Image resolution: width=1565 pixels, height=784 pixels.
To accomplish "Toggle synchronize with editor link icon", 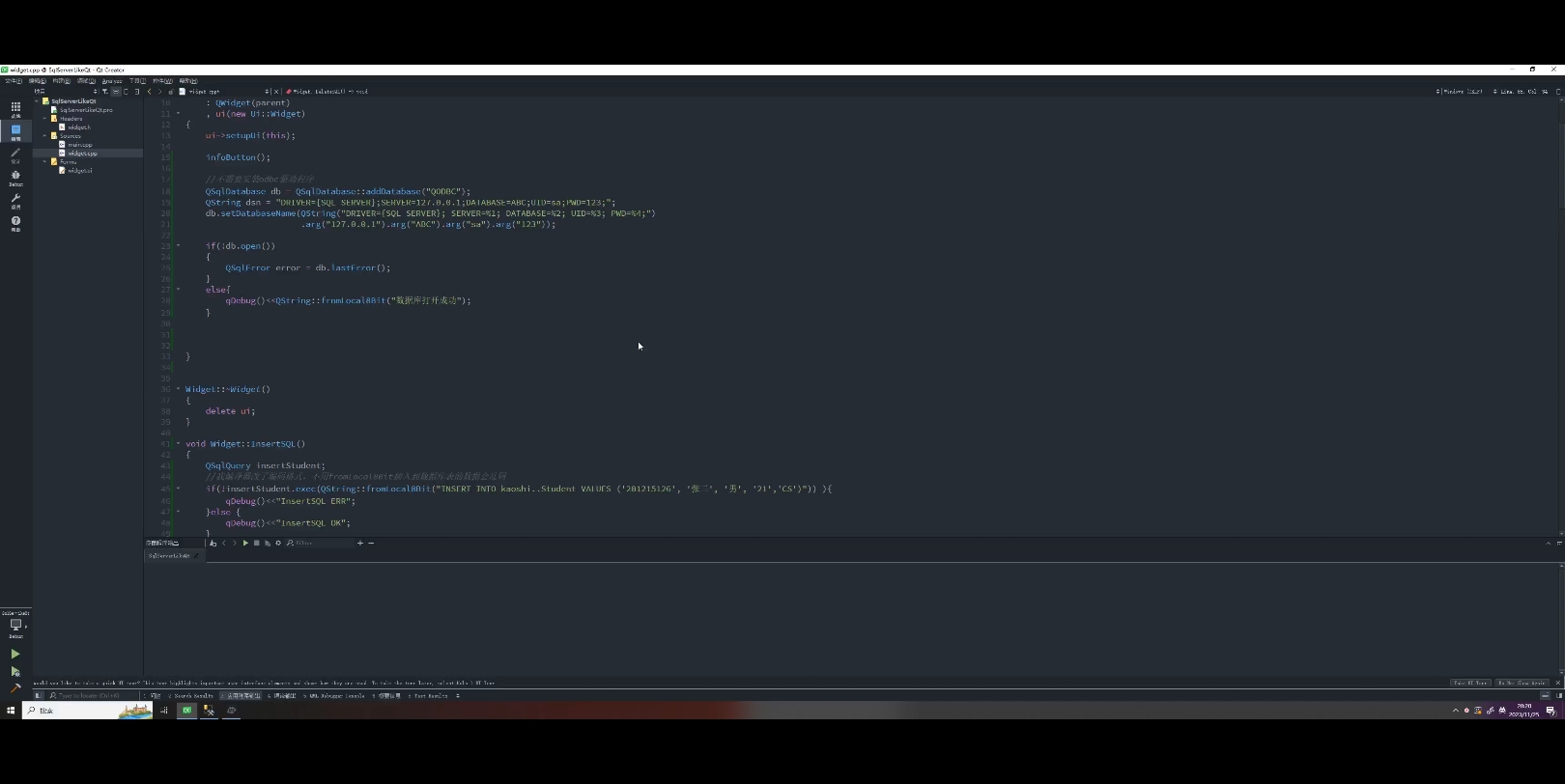I will (115, 92).
